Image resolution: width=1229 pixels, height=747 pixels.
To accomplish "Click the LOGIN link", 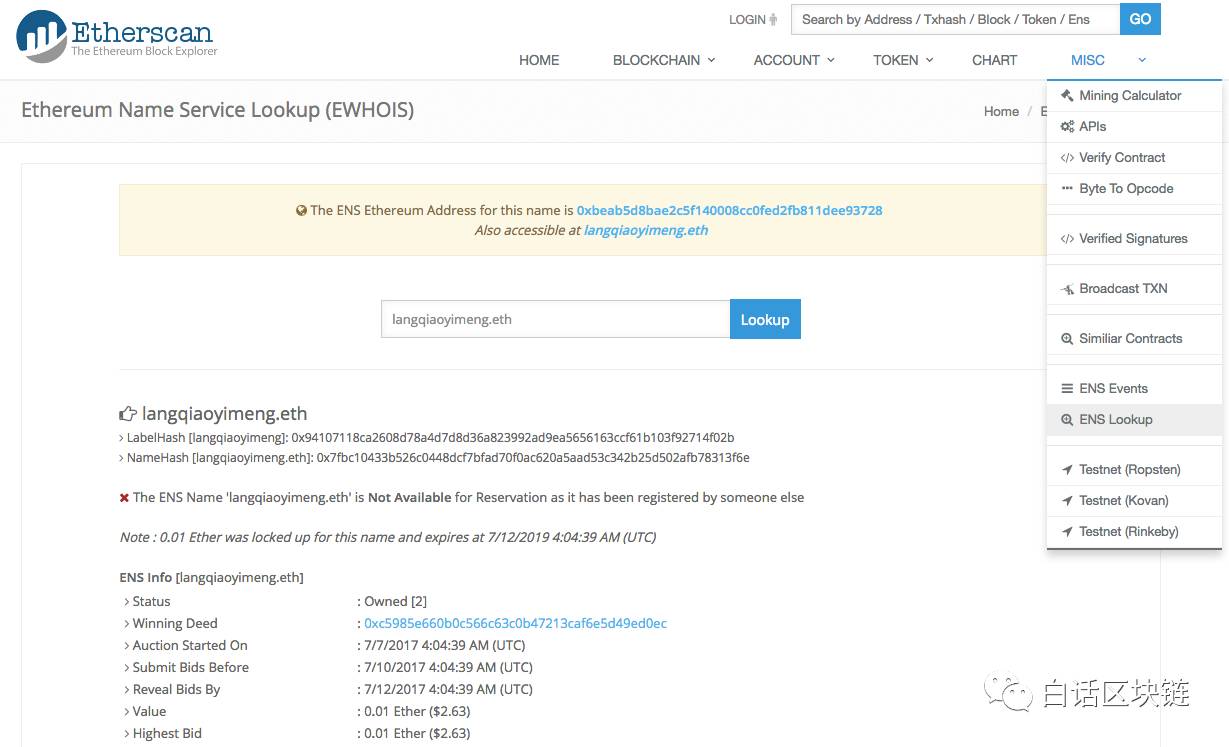I will (747, 19).
